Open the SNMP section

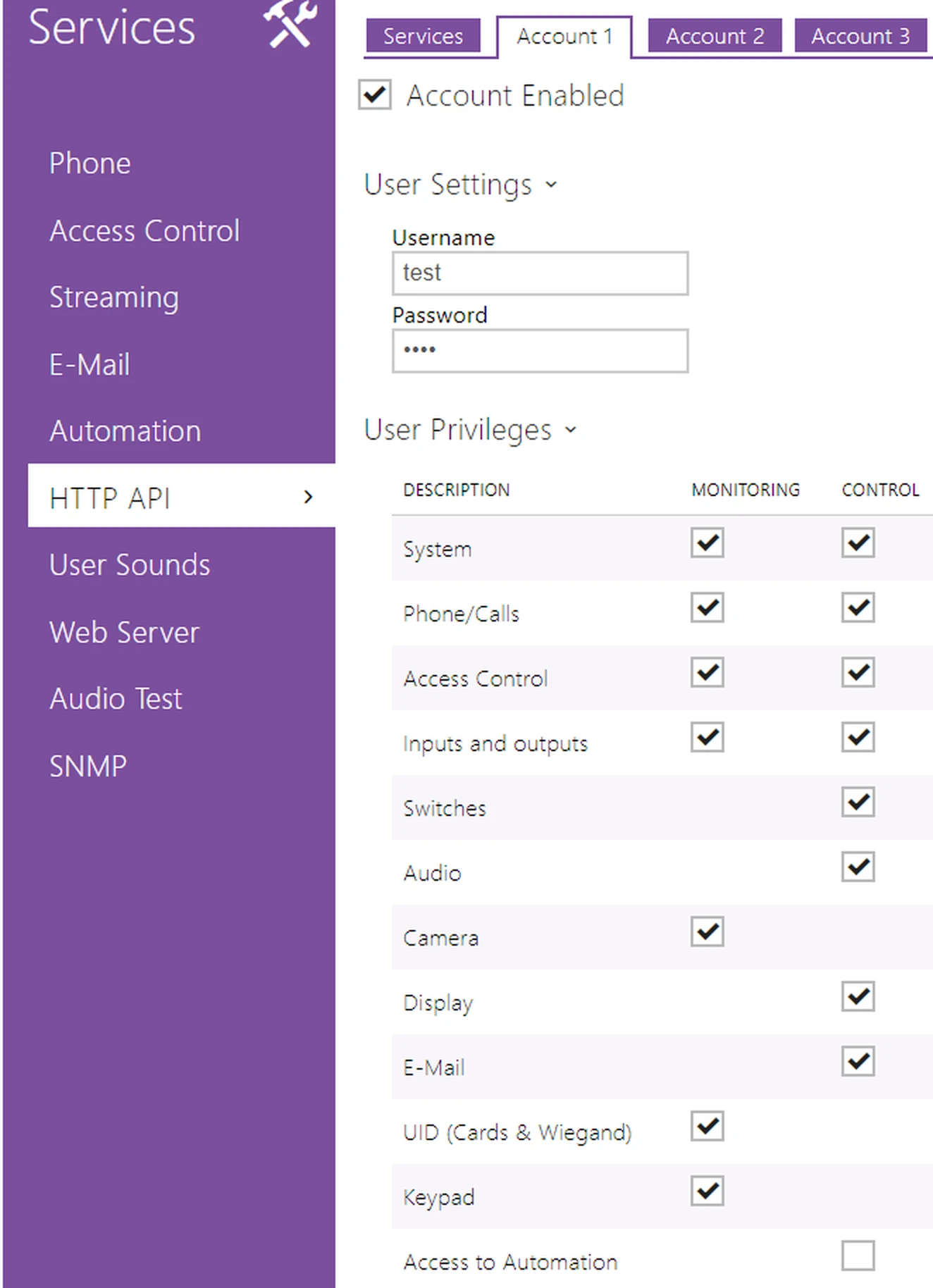click(88, 766)
